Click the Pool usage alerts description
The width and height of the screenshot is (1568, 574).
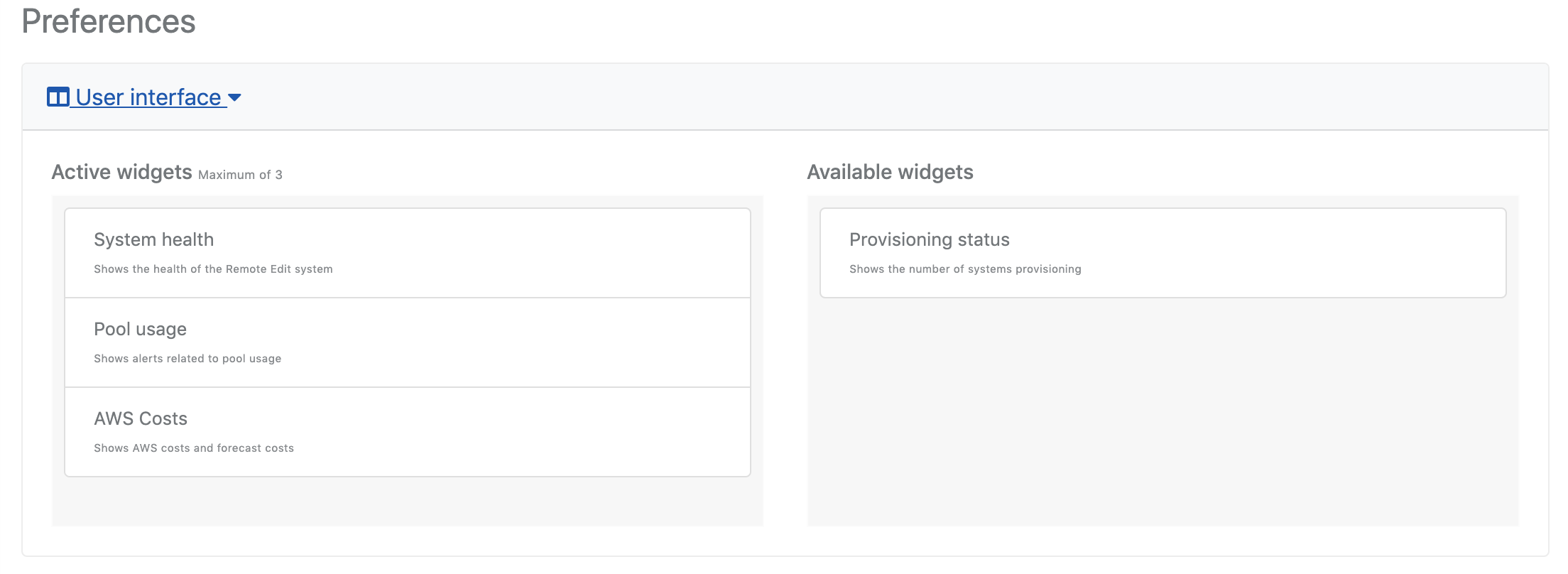point(187,359)
